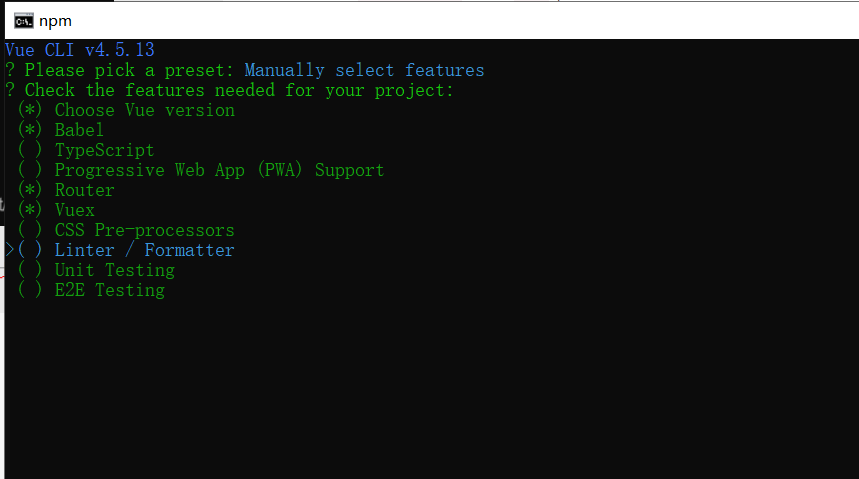The width and height of the screenshot is (859, 479).
Task: Click the highlighted 'Linter / Formatter' label
Action: pos(145,250)
